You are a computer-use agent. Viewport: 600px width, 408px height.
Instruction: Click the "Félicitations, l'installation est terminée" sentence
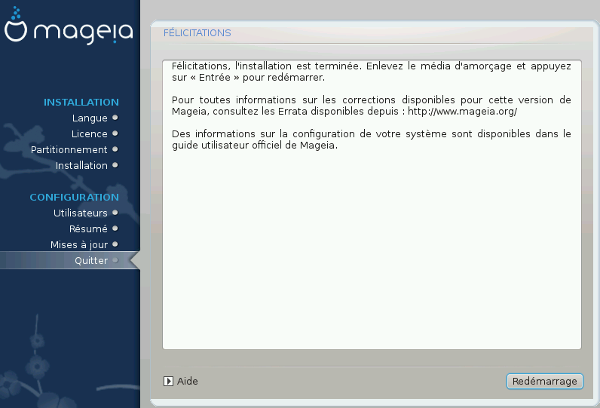266,66
